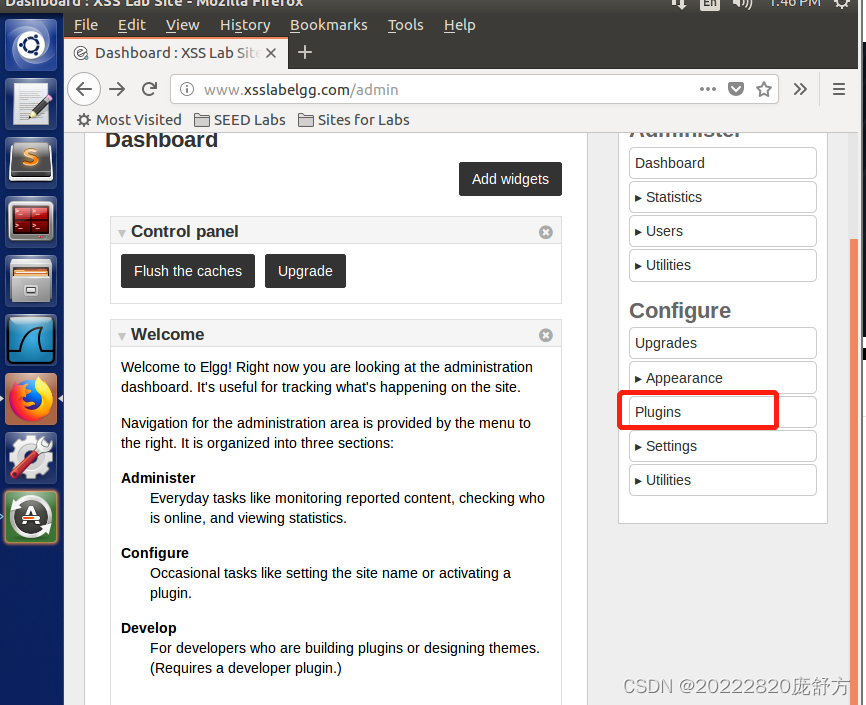The height and width of the screenshot is (705, 866).
Task: Open the network indicator in top panel
Action: [679, 4]
